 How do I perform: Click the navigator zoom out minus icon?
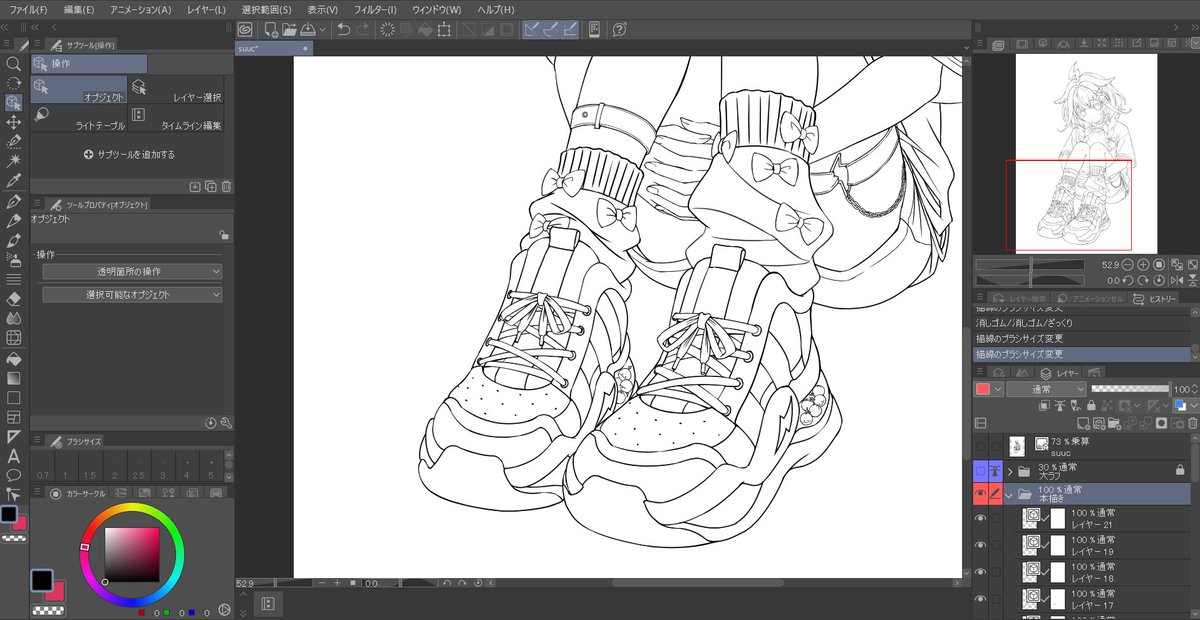click(x=1128, y=264)
